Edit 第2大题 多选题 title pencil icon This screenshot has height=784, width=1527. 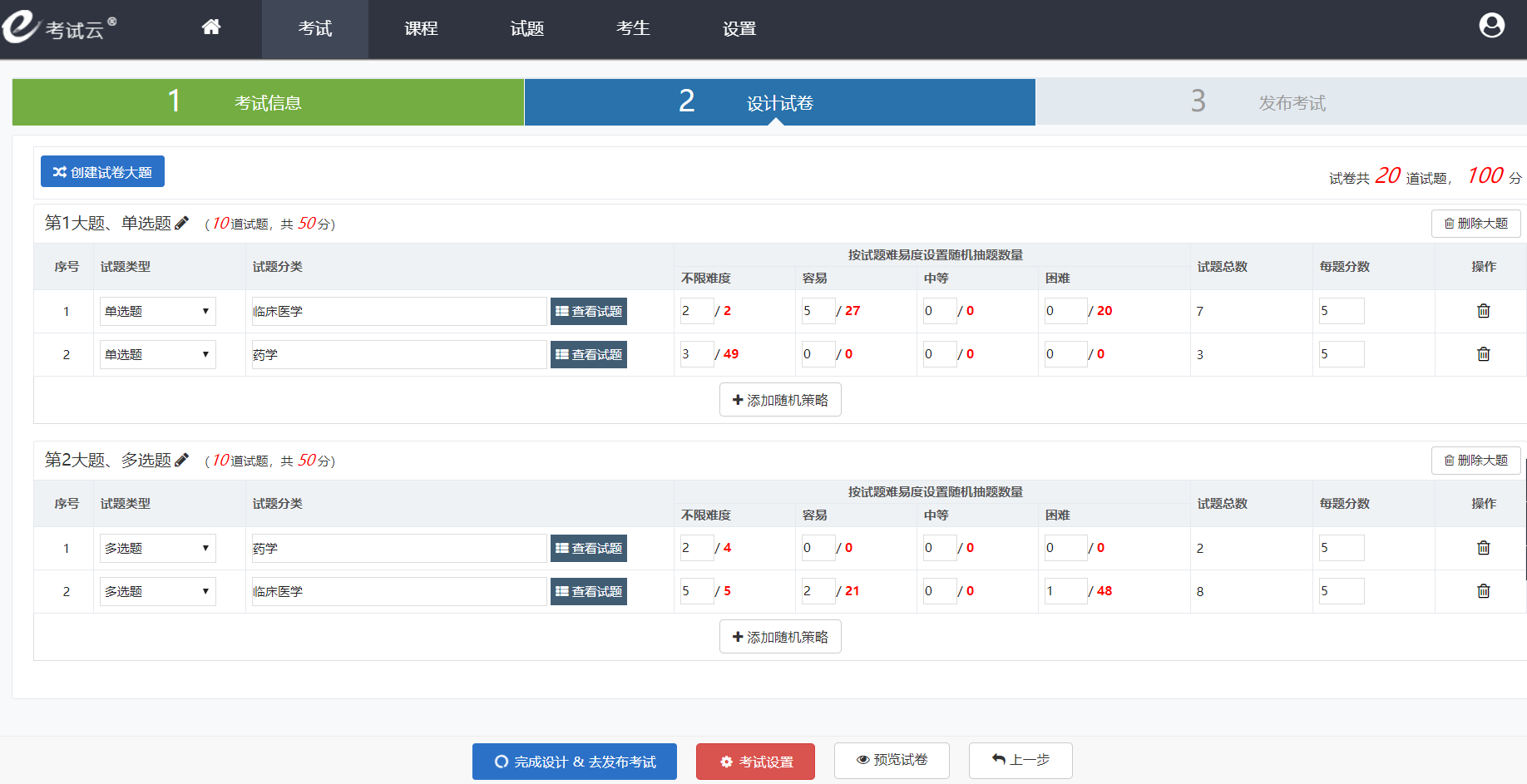[x=181, y=460]
